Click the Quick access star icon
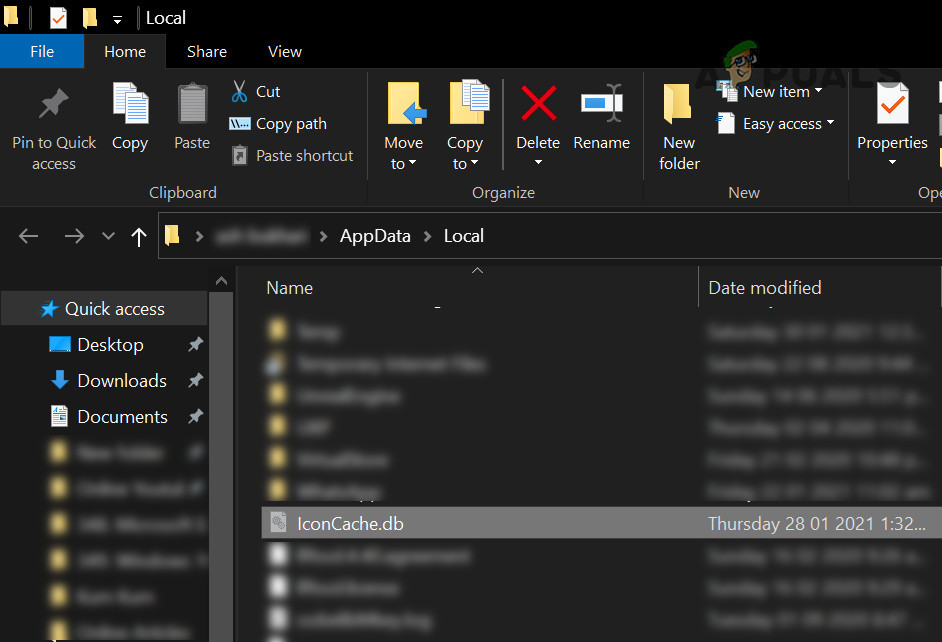This screenshot has height=642, width=942. (x=49, y=309)
